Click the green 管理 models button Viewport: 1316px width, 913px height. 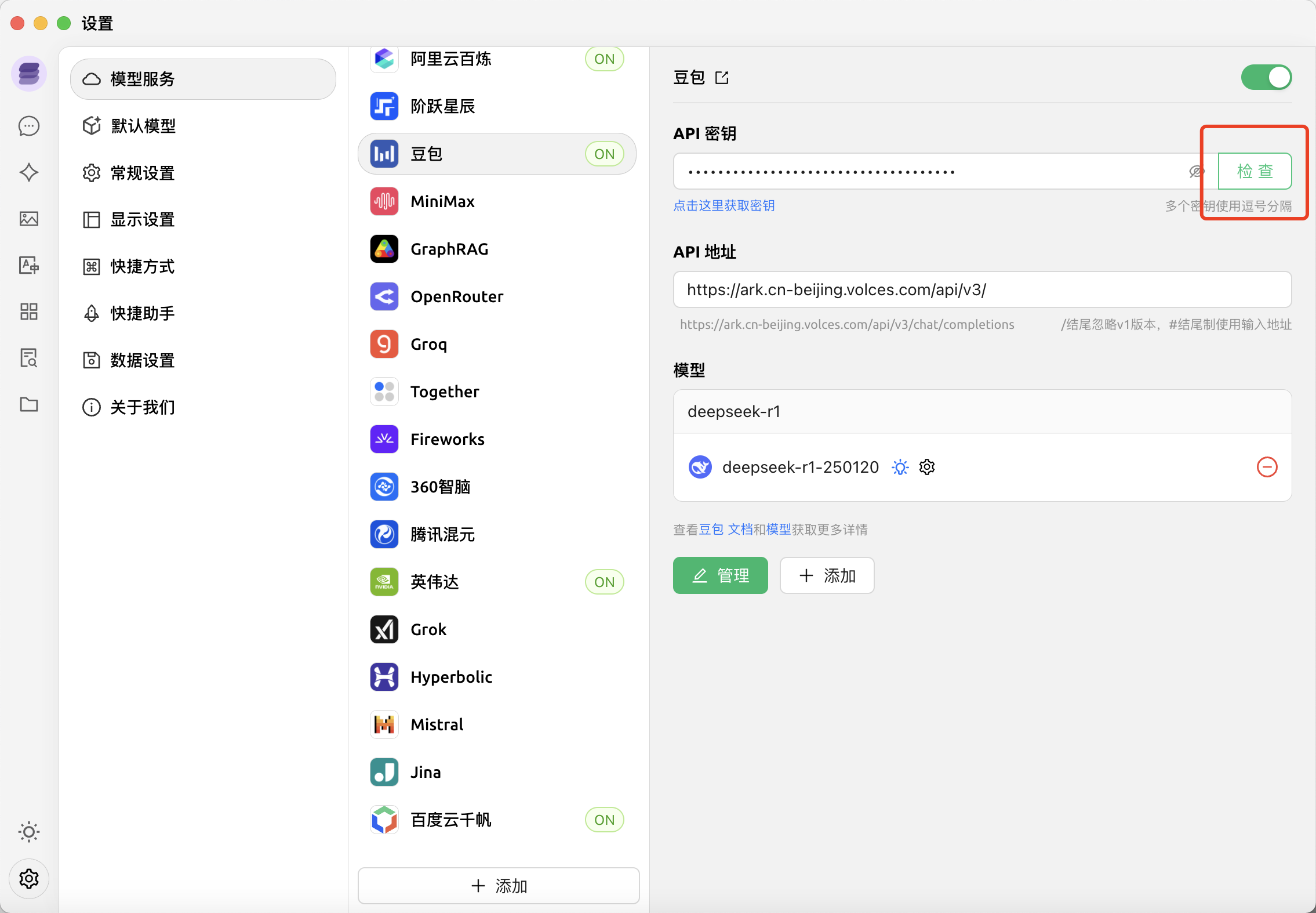tap(720, 575)
